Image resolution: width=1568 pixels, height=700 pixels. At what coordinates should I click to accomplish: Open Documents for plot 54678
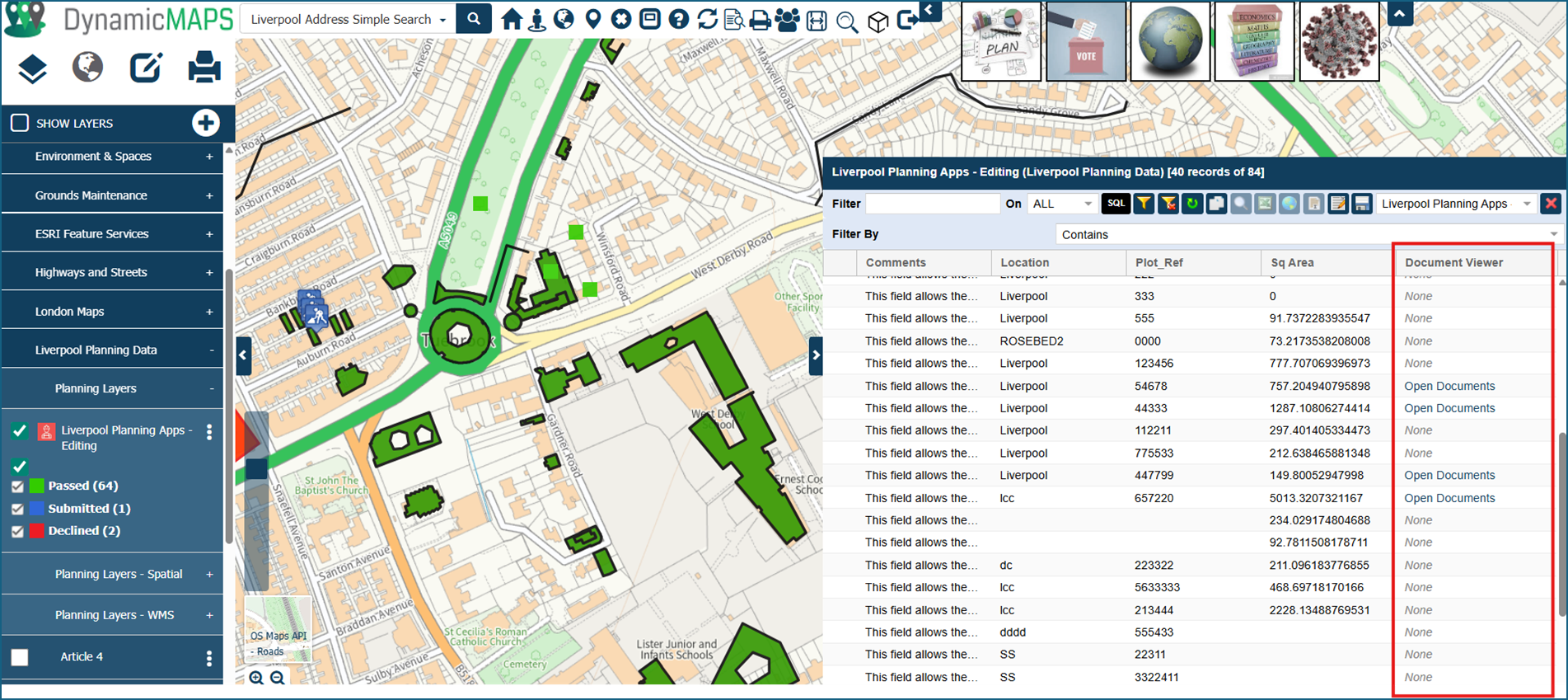click(1449, 386)
